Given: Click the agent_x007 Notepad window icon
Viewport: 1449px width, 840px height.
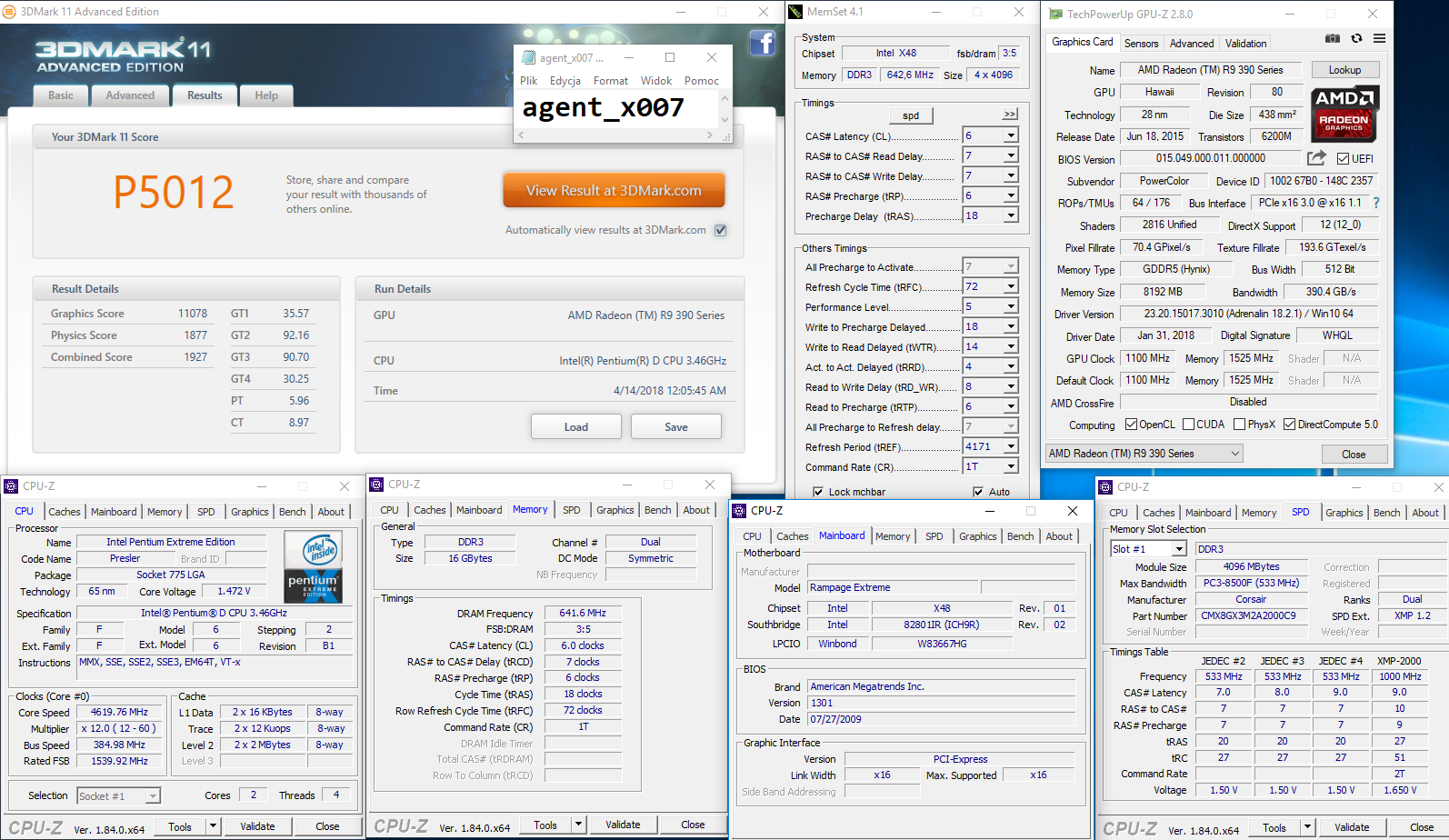Looking at the screenshot, I should [528, 57].
